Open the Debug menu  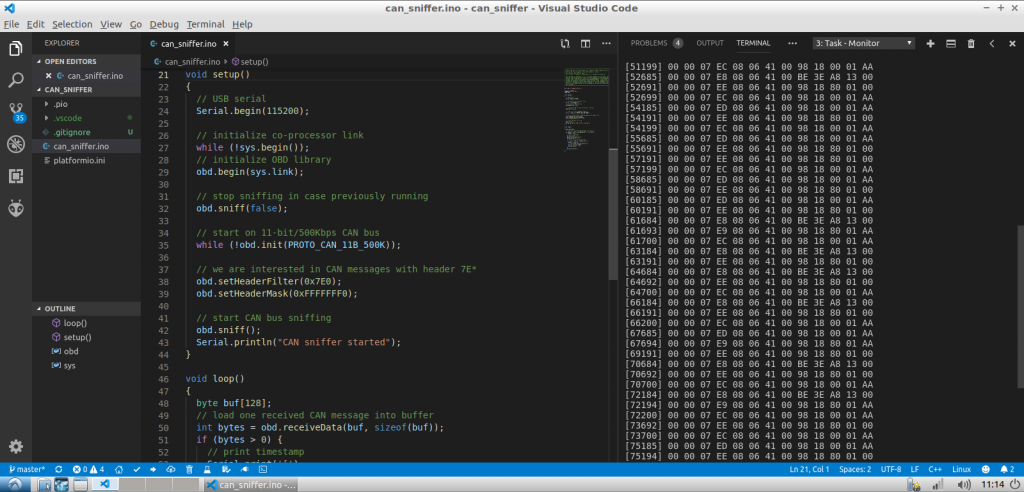[164, 24]
